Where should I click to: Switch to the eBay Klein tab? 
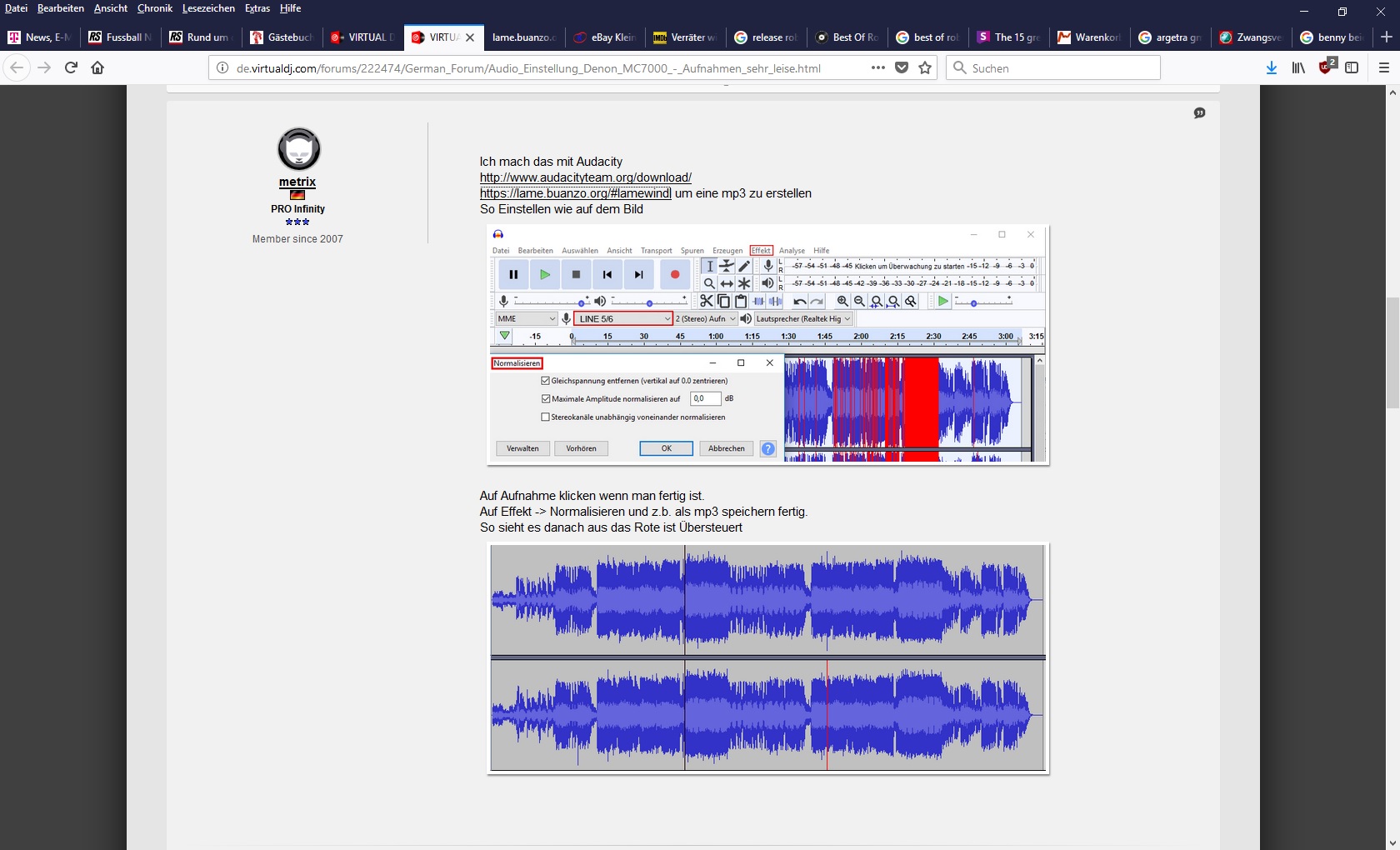tap(605, 37)
